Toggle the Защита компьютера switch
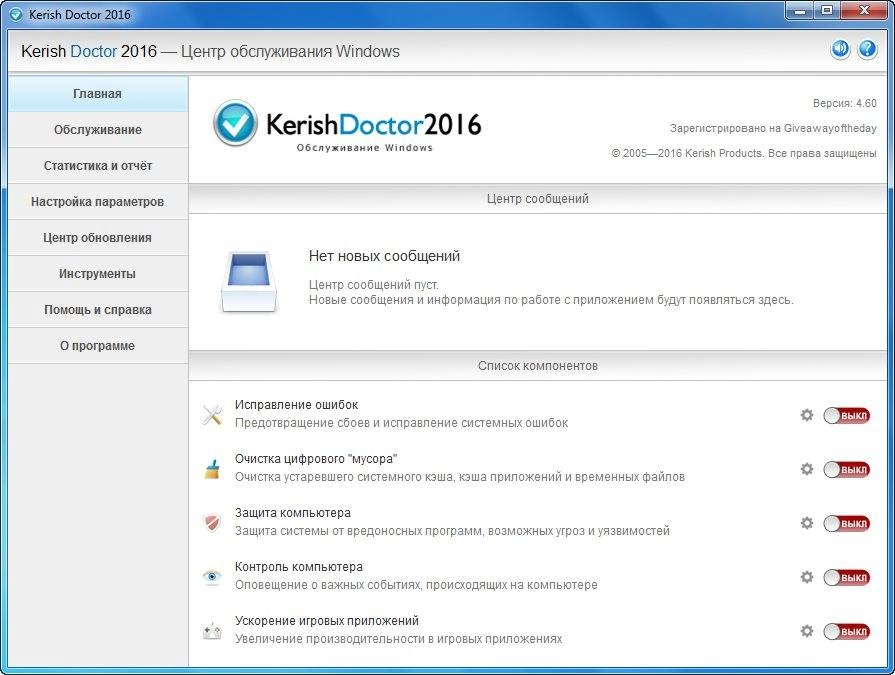Screen dimensions: 895x675 (x=846, y=524)
